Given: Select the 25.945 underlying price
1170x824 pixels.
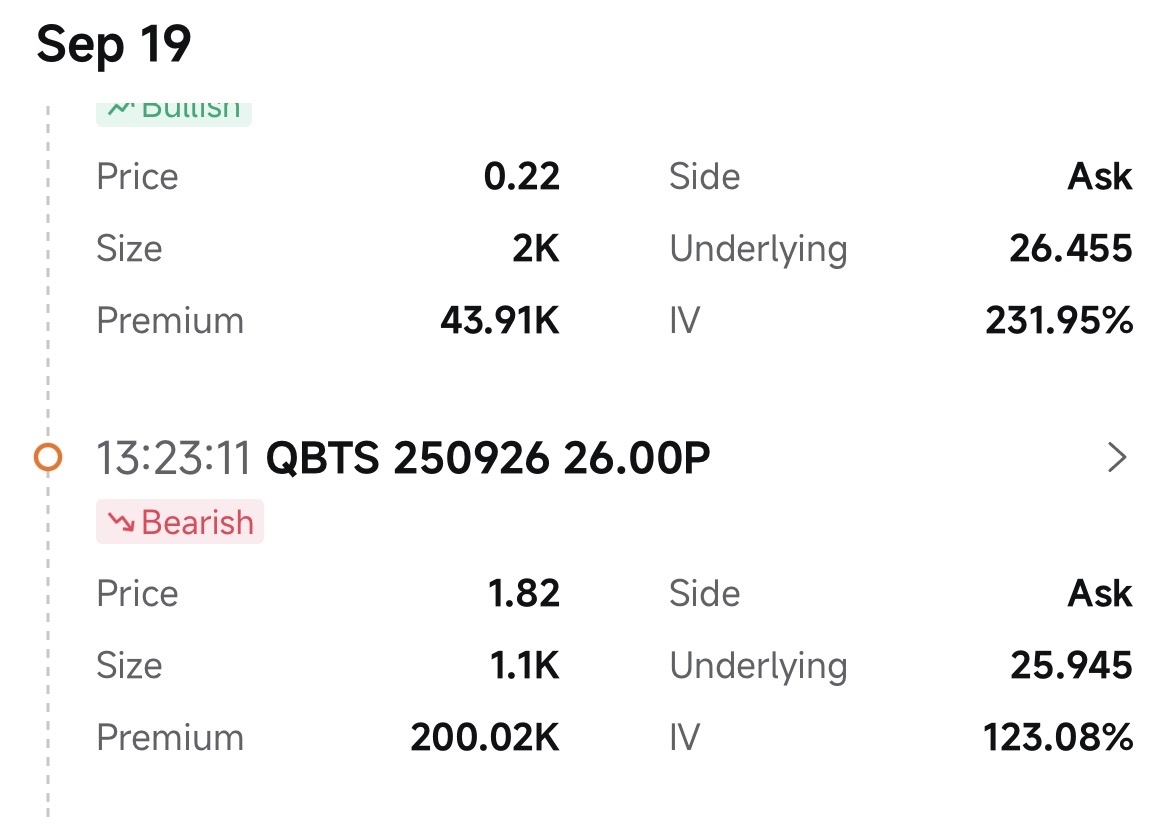Looking at the screenshot, I should [1071, 665].
